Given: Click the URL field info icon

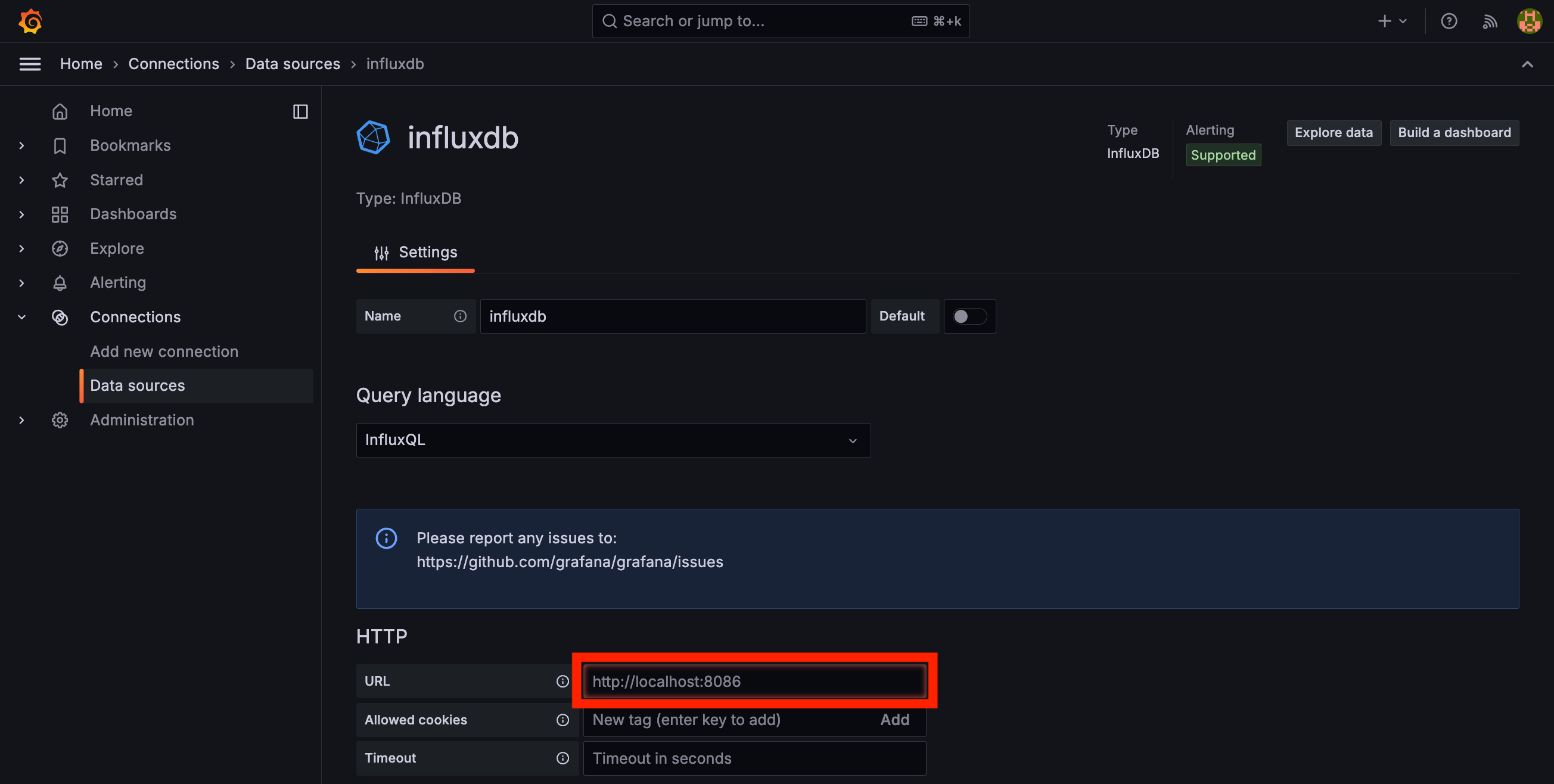Looking at the screenshot, I should click(562, 681).
